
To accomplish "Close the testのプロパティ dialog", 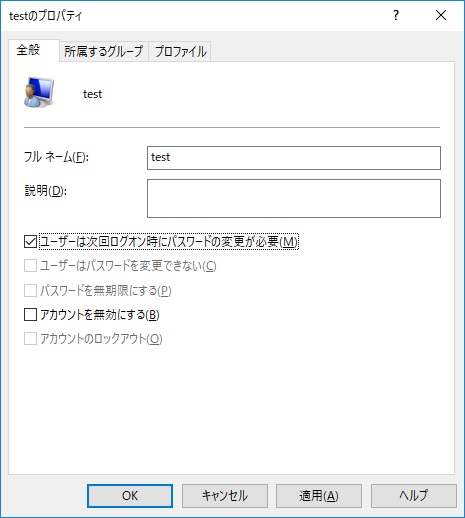I will tap(441, 15).
